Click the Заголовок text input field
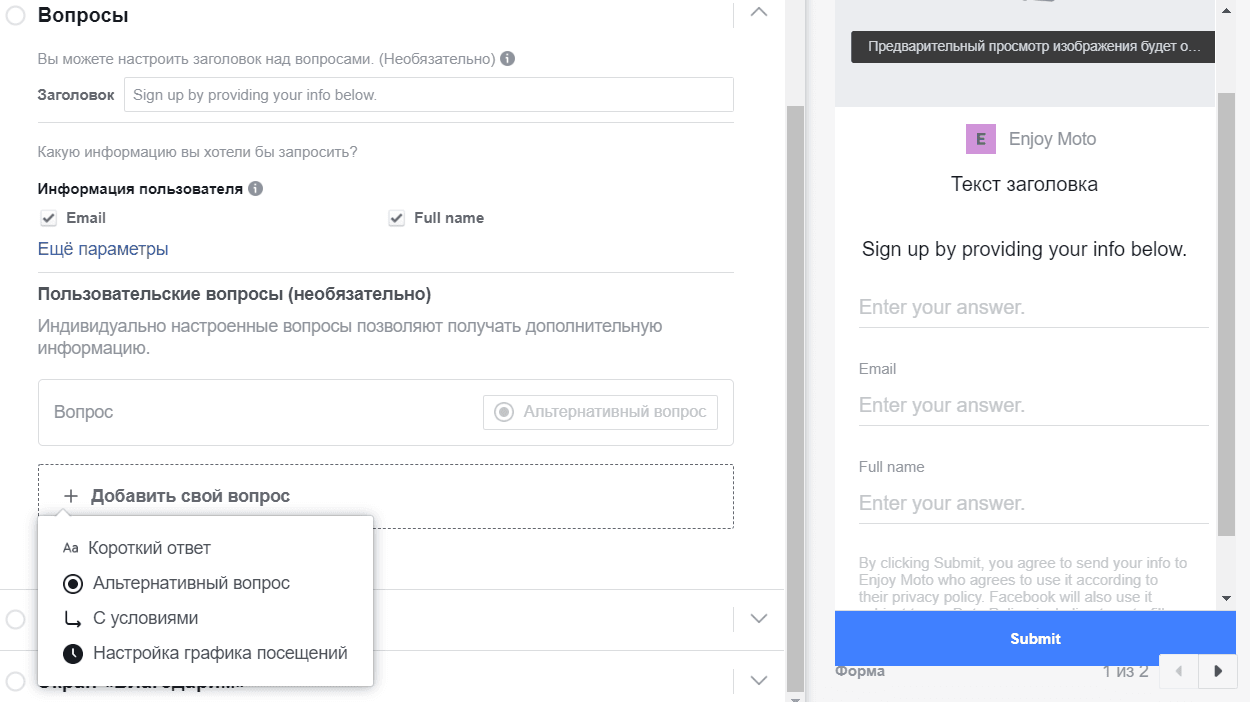 coord(429,95)
